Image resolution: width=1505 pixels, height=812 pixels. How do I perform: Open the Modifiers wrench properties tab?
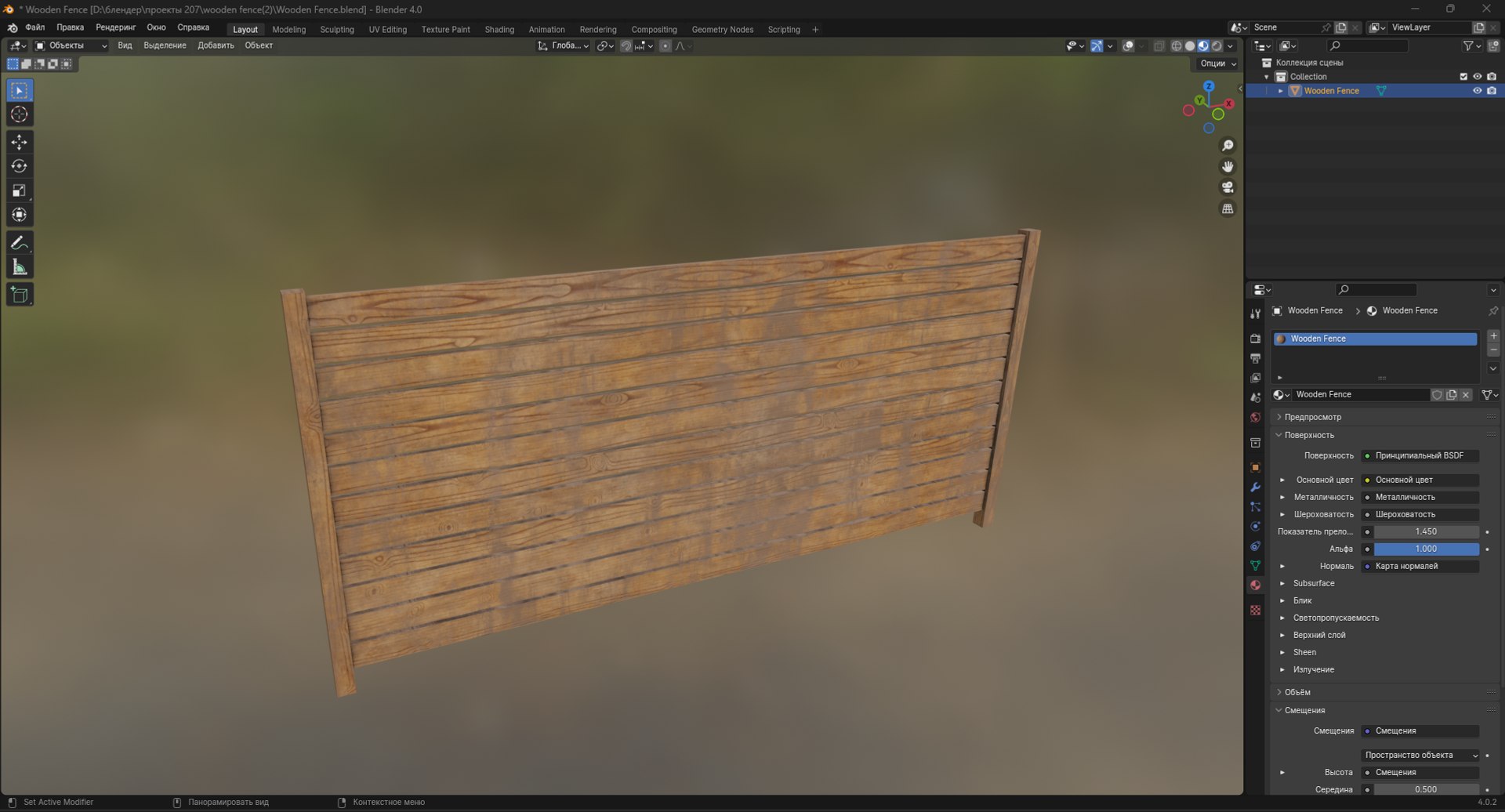point(1256,488)
